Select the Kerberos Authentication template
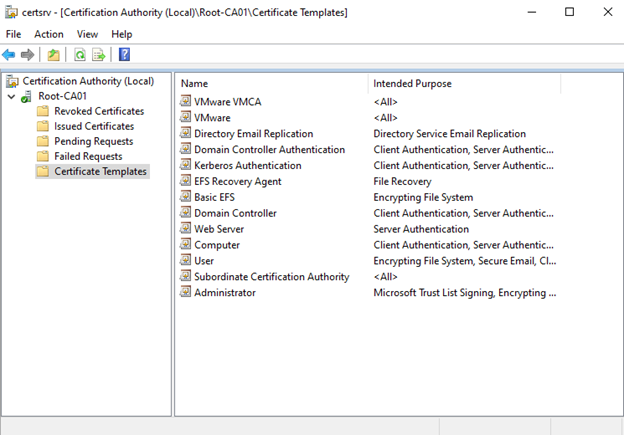The image size is (624, 435). (x=247, y=165)
